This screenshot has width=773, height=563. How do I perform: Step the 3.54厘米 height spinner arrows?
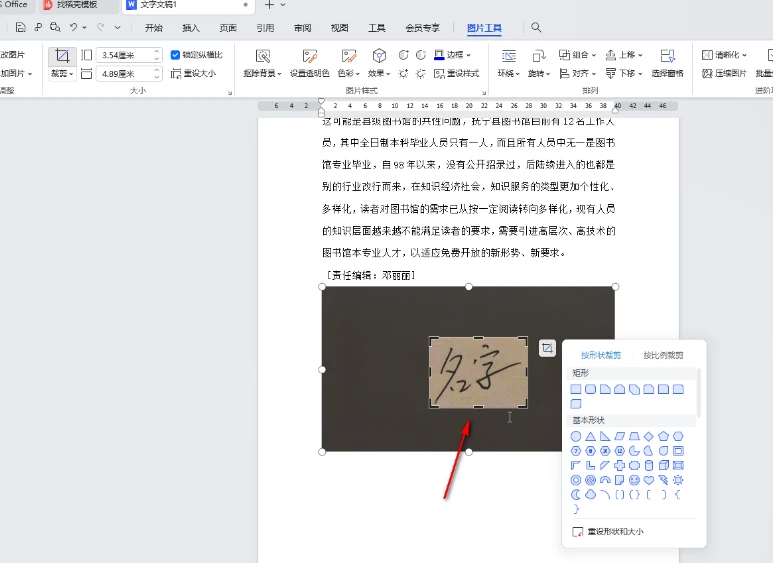[x=157, y=55]
